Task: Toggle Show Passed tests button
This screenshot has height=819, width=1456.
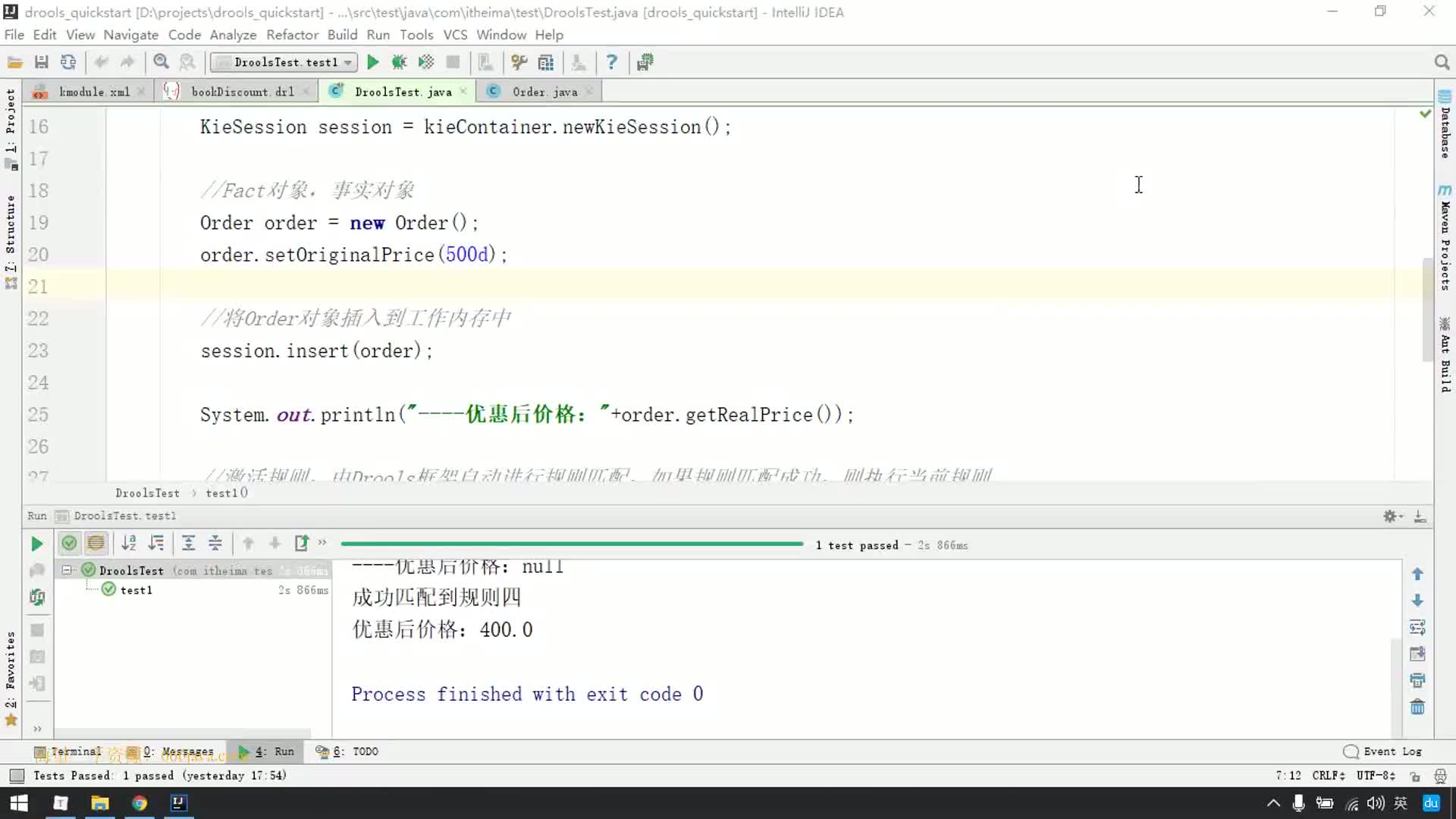Action: tap(69, 543)
